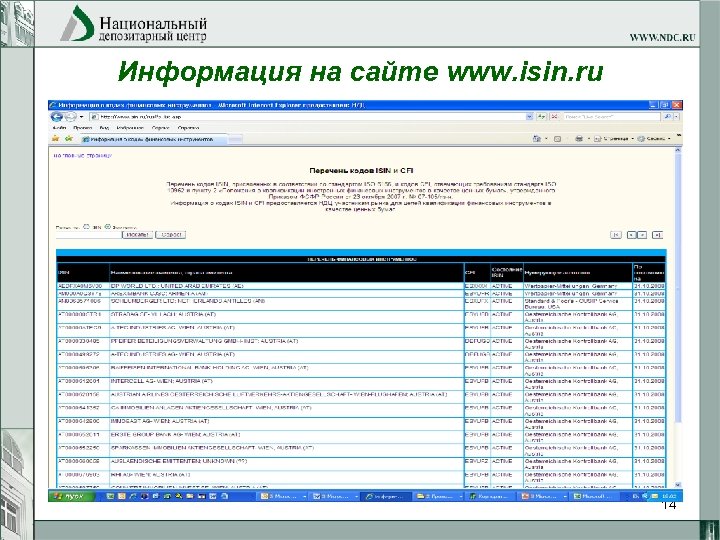Click the 'DP WORLD LTD; UNITED ARAB EMIRATES' row

[x=361, y=286]
